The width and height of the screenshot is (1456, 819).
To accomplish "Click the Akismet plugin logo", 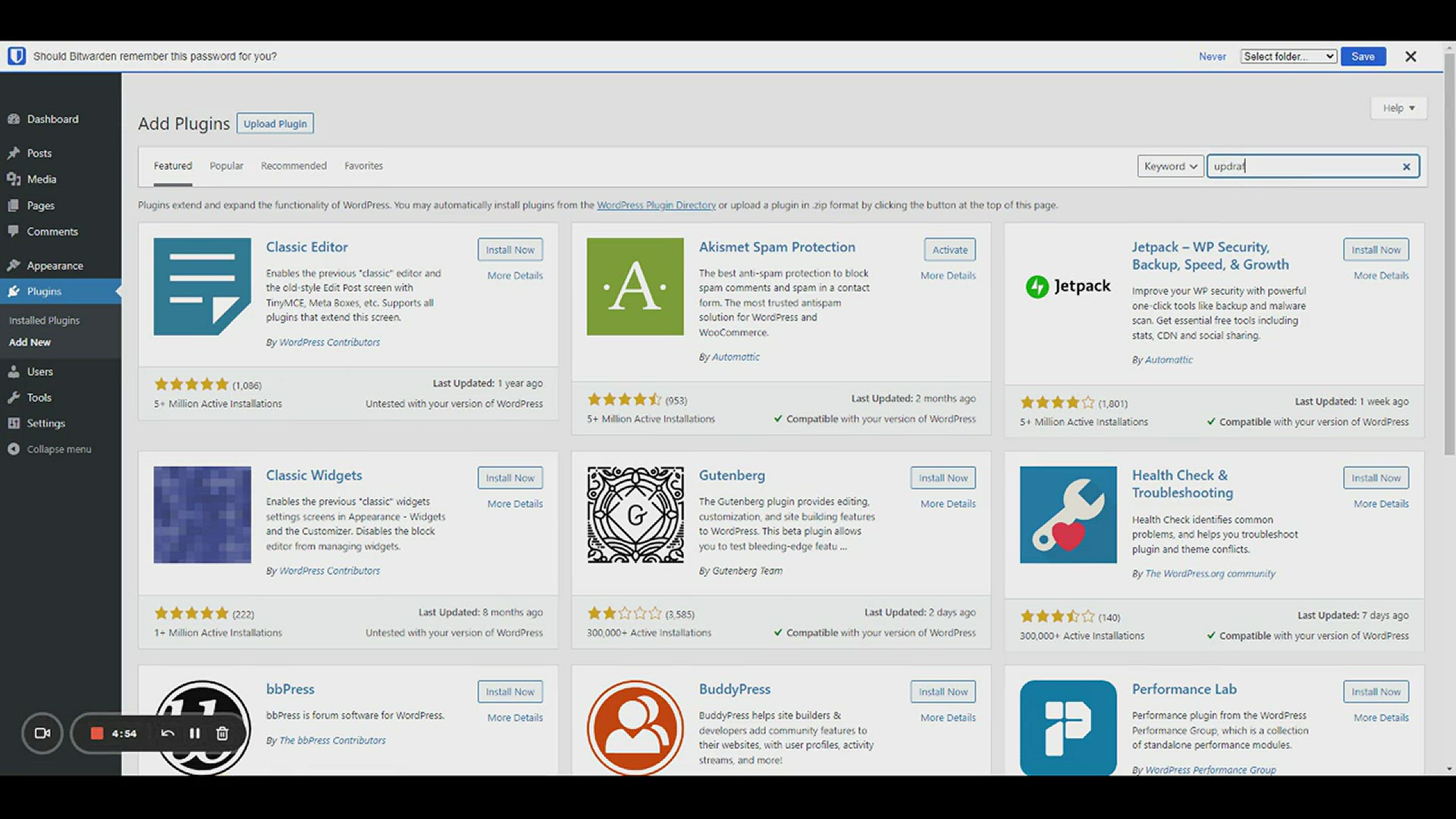I will [635, 287].
